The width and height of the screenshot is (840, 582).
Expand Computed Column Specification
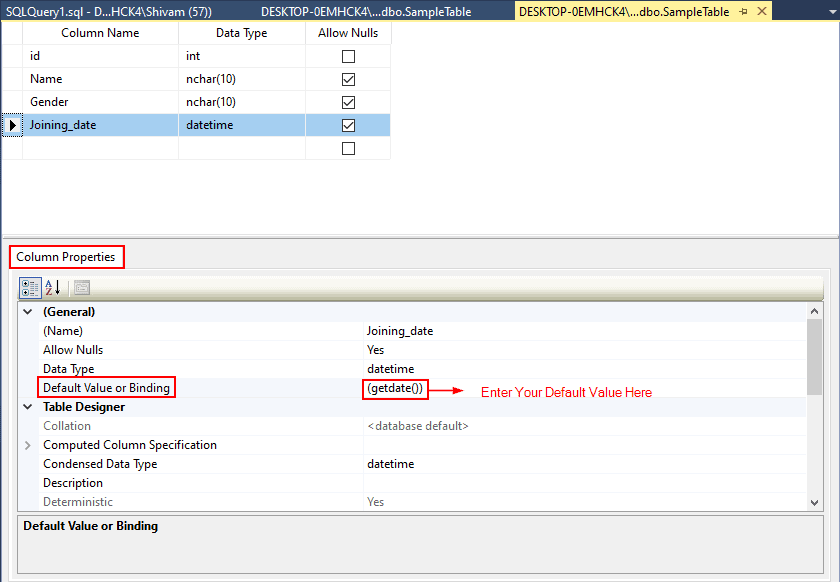(27, 444)
